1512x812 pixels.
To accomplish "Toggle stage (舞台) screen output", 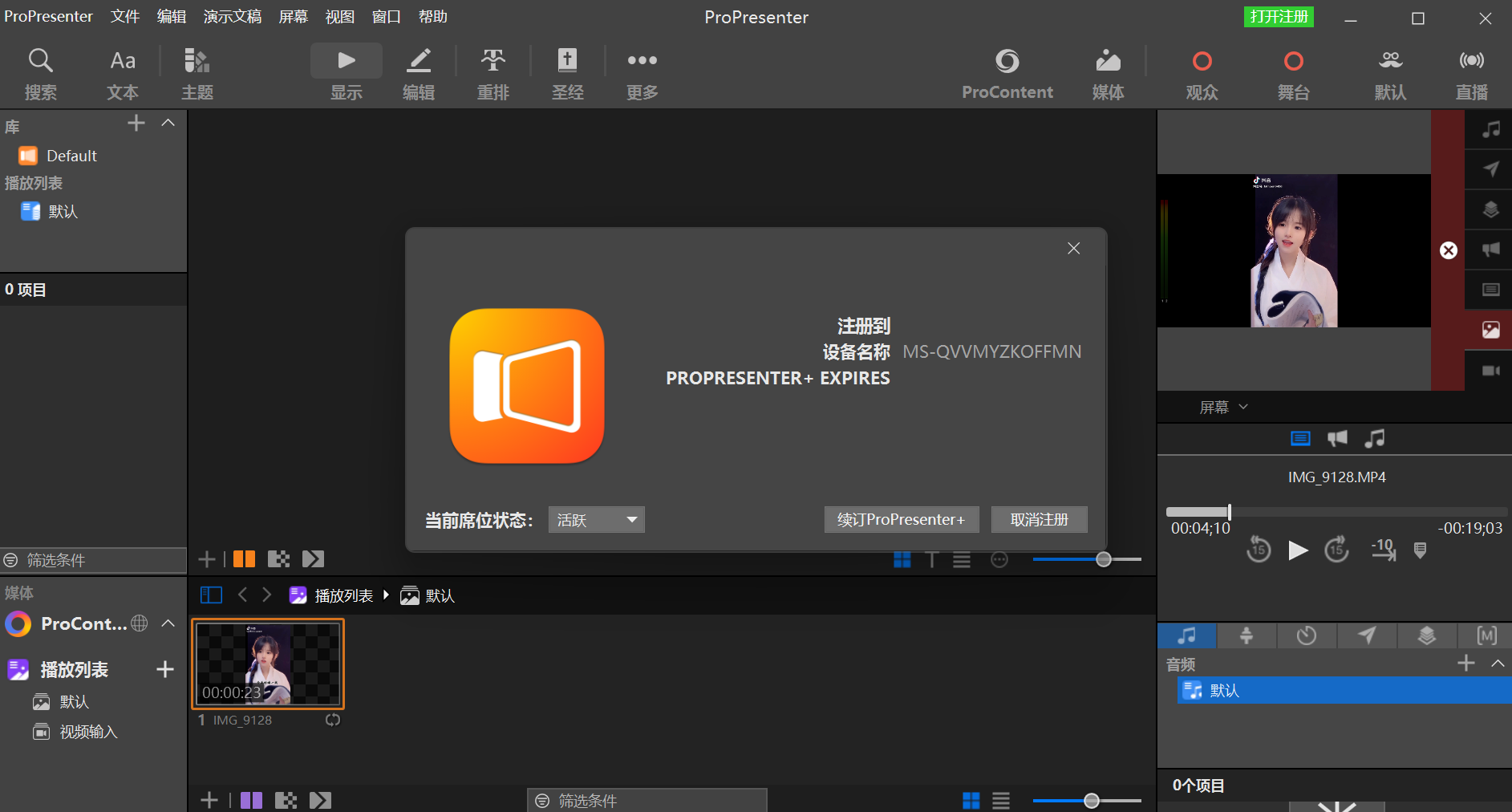I will [x=1294, y=73].
